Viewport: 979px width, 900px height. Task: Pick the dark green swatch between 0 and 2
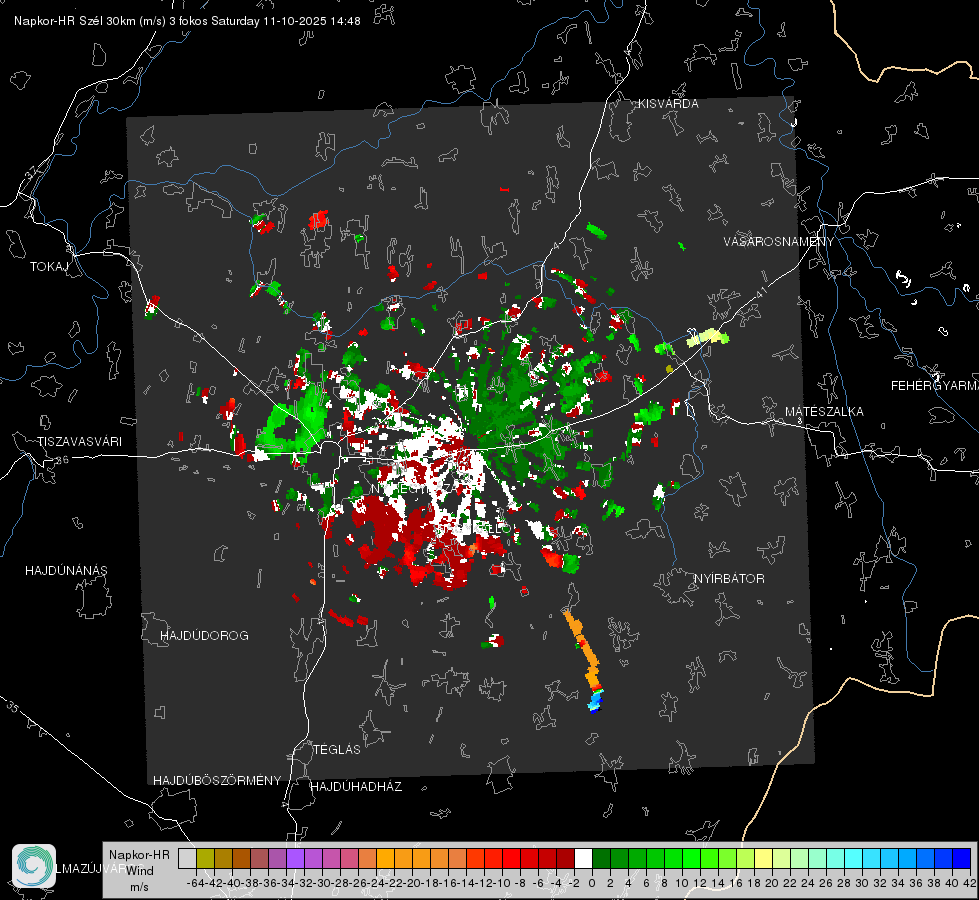click(601, 858)
